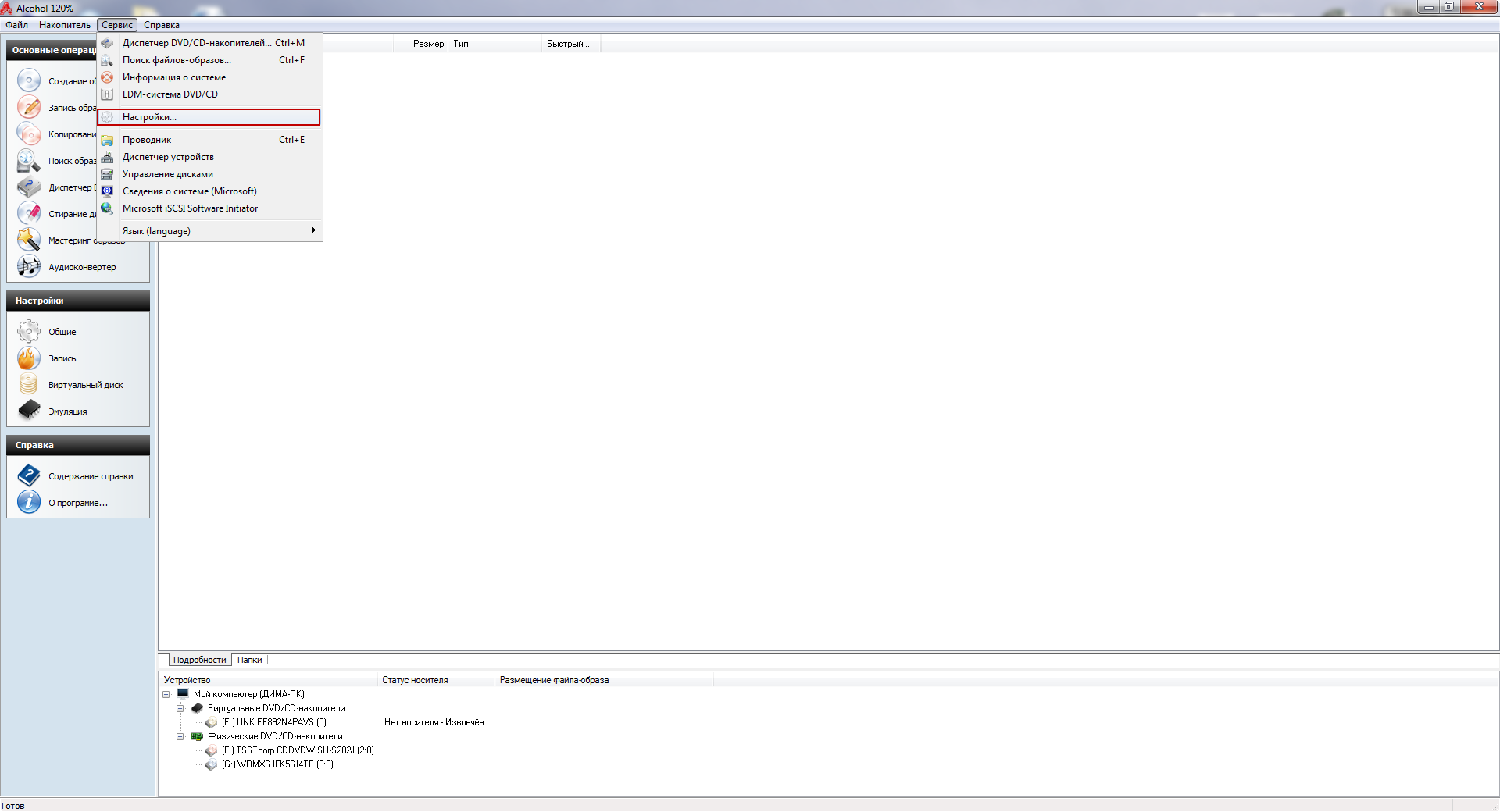Collapse the Виртуальные DVD/CD-накопители node
The image size is (1500, 812).
[180, 708]
